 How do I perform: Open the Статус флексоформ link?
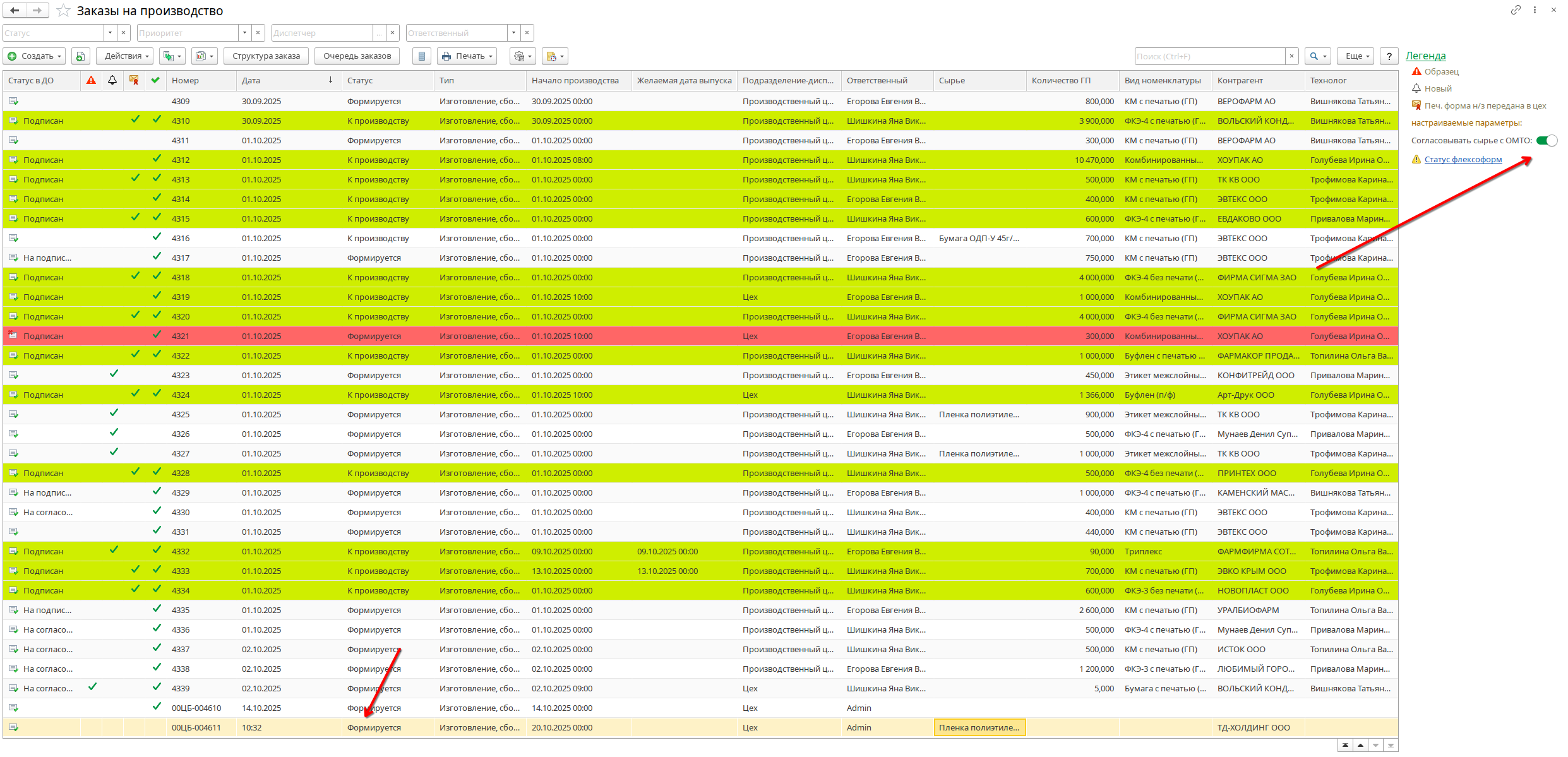(1463, 159)
